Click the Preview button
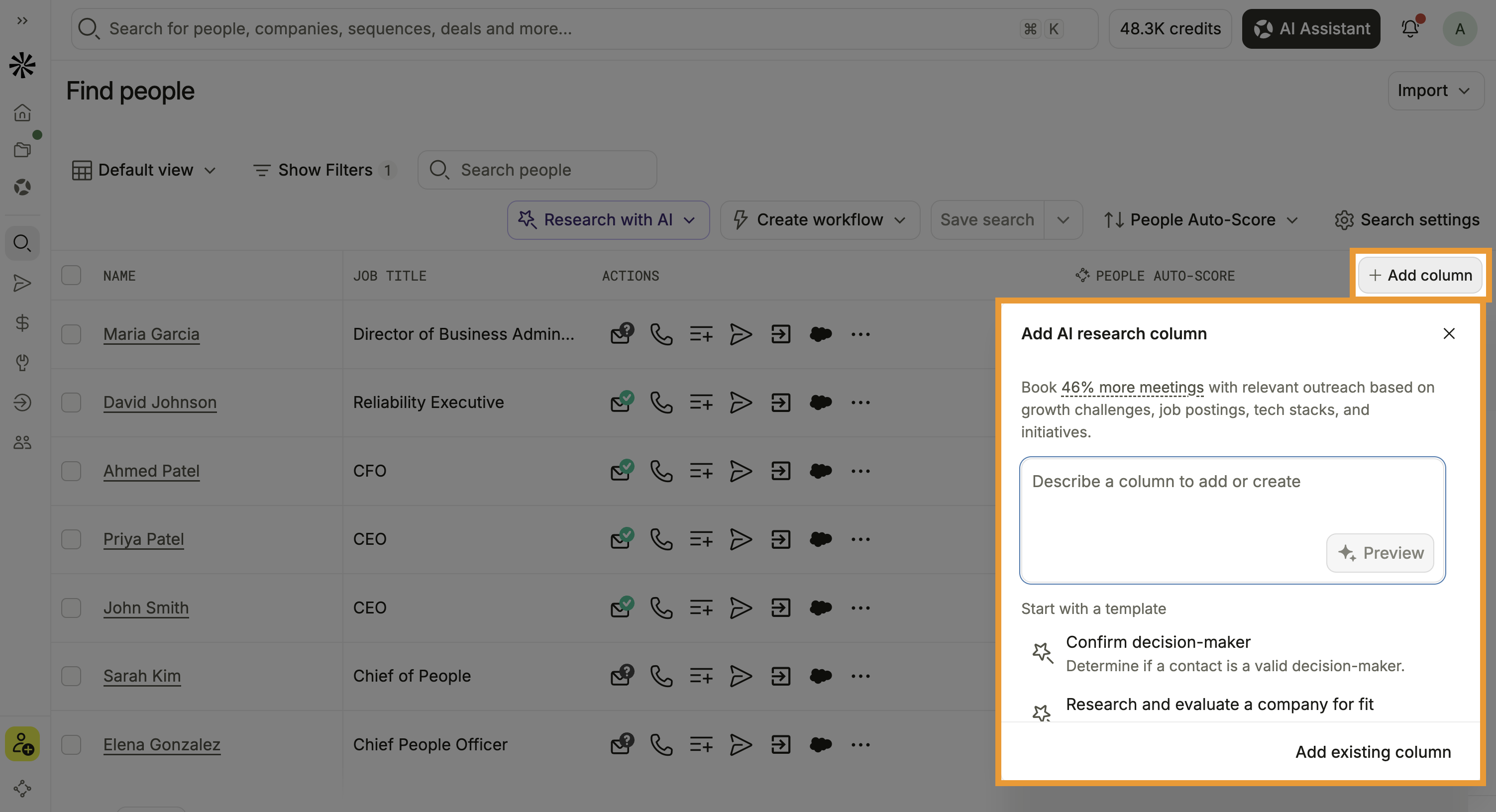The width and height of the screenshot is (1496, 812). [1380, 553]
